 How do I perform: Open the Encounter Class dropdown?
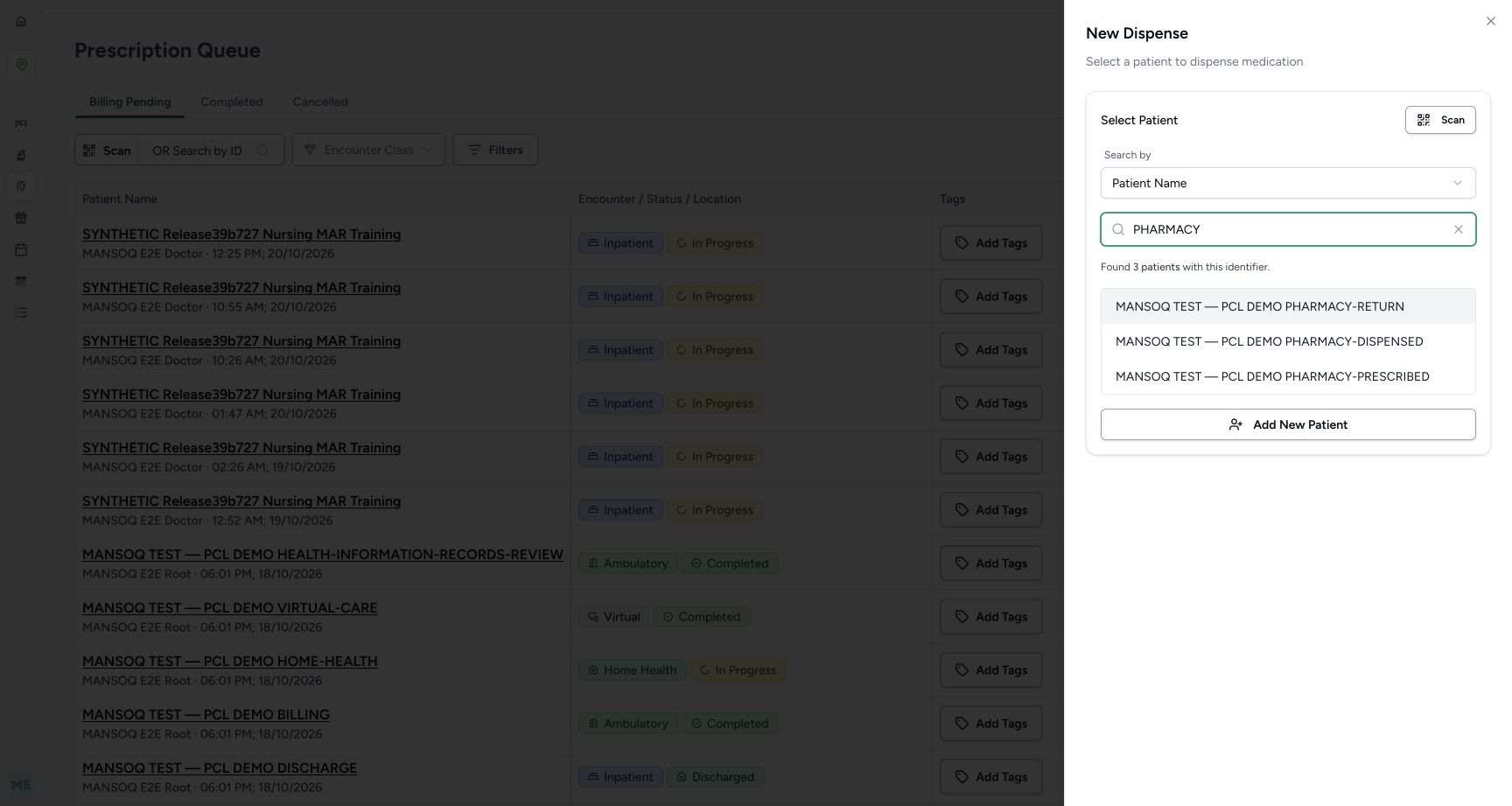[x=368, y=150]
